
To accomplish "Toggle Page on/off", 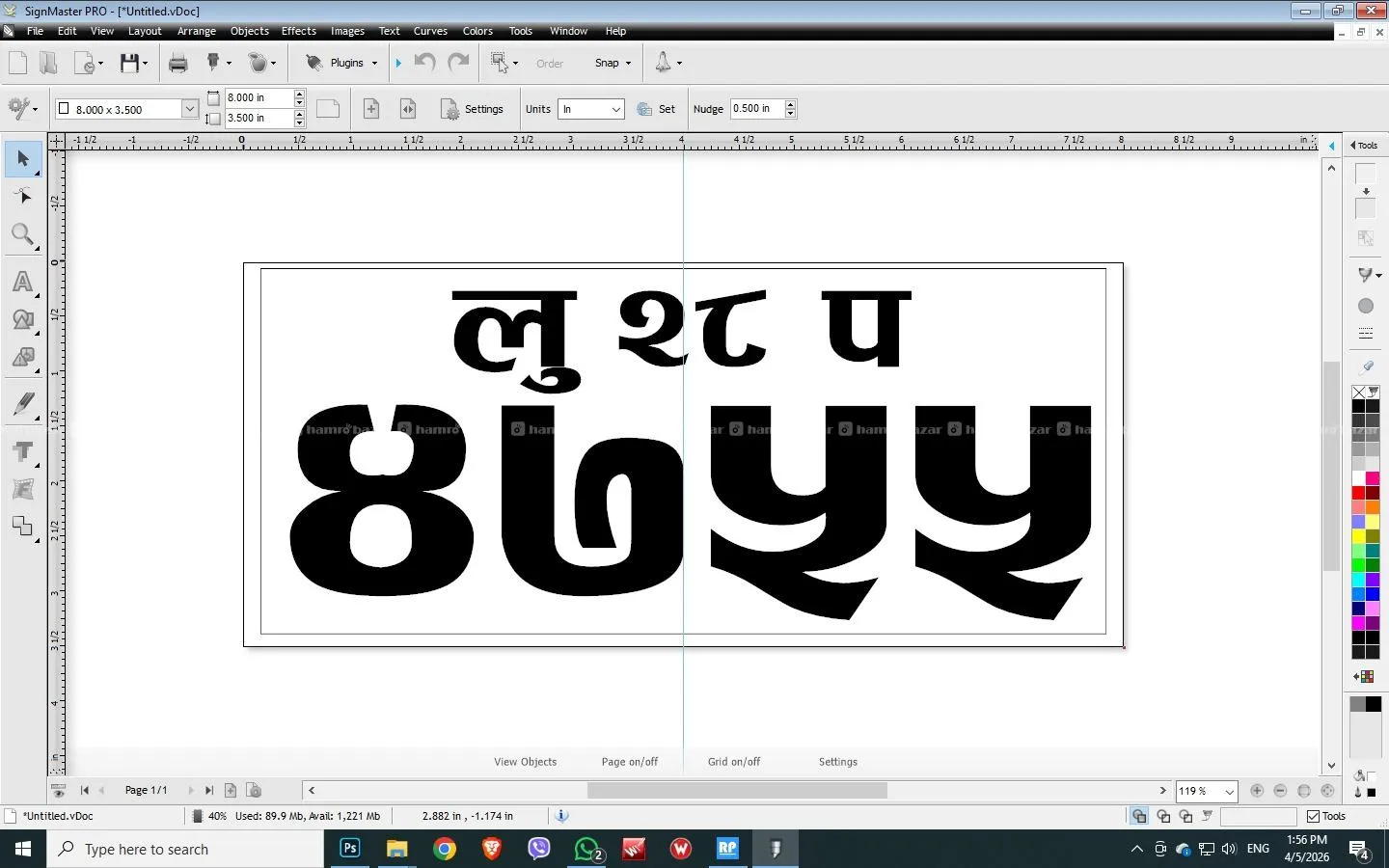I will tap(629, 762).
